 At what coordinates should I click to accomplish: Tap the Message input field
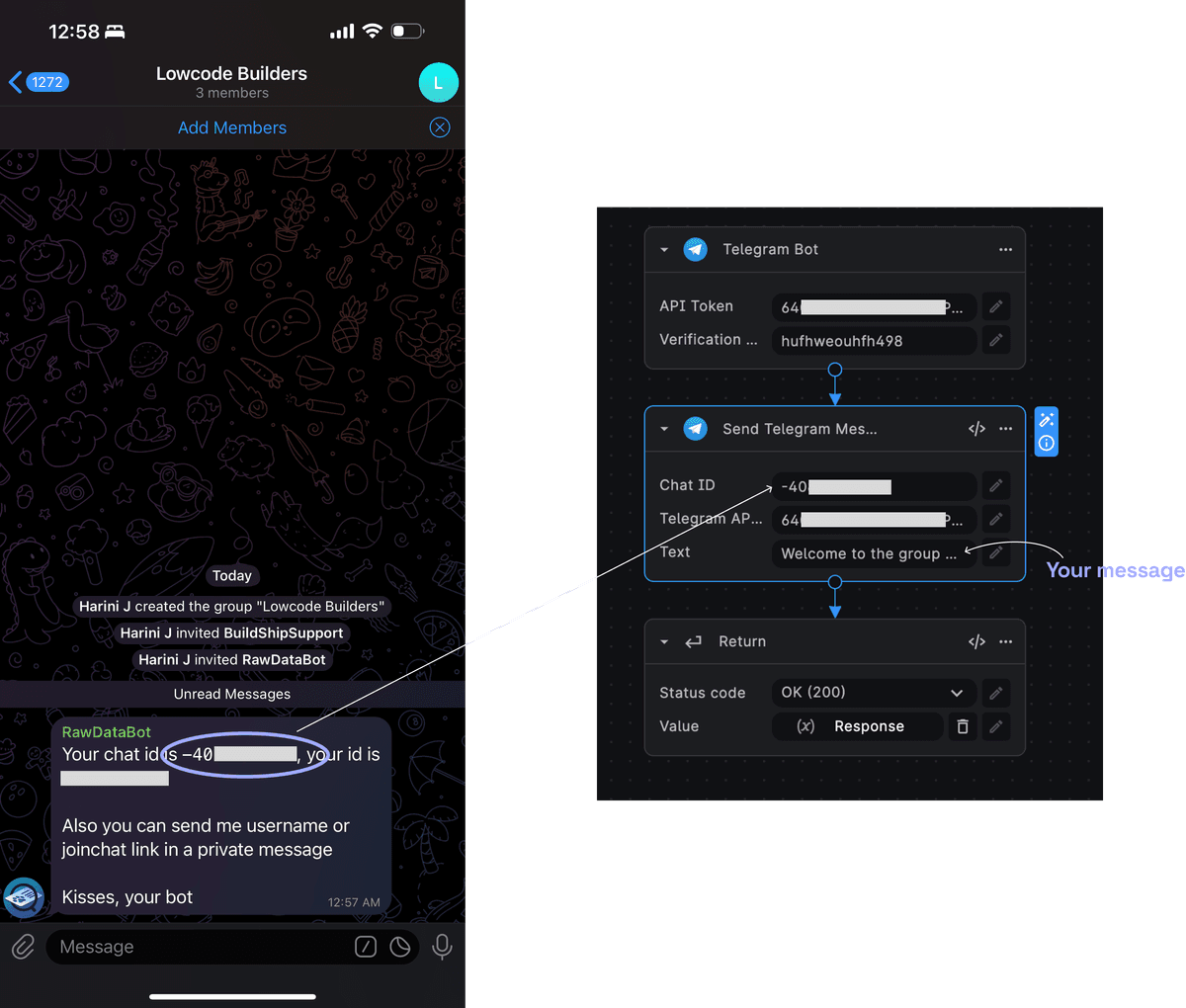[198, 947]
